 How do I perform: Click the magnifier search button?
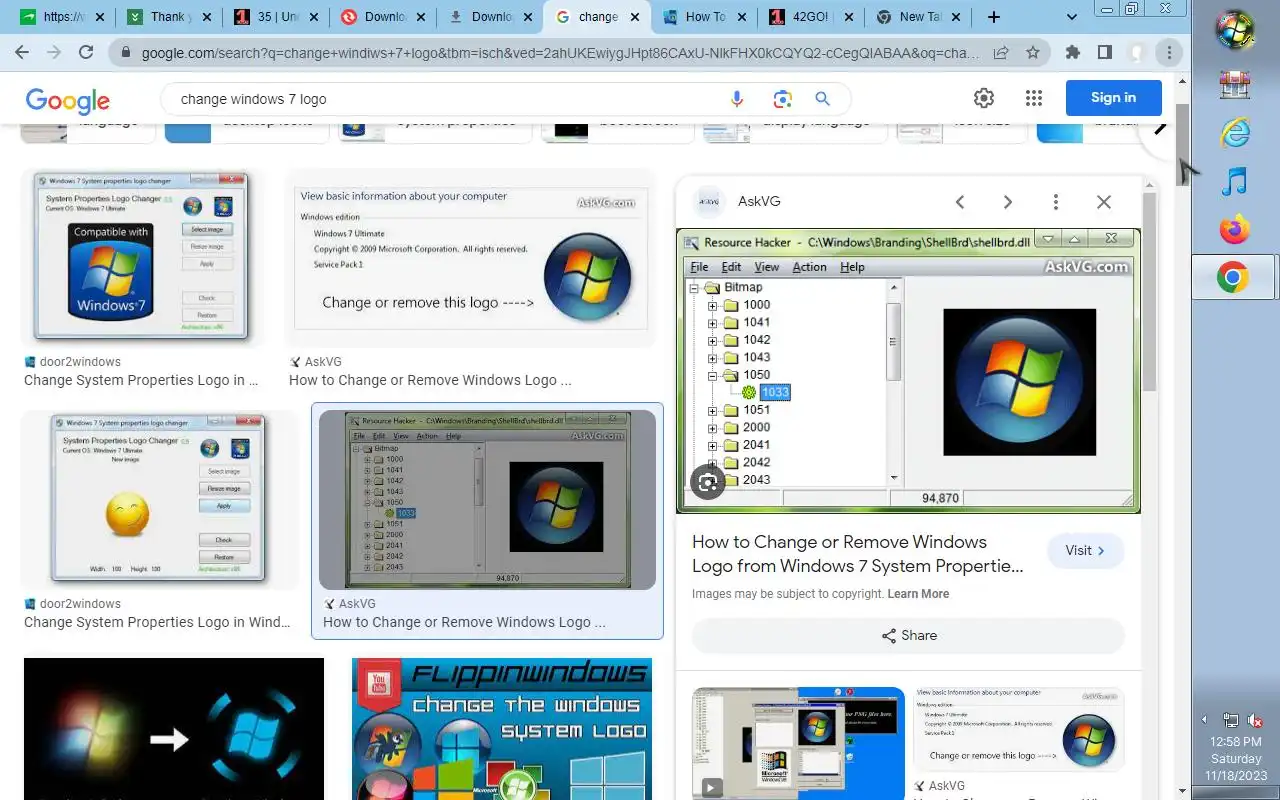coord(823,99)
